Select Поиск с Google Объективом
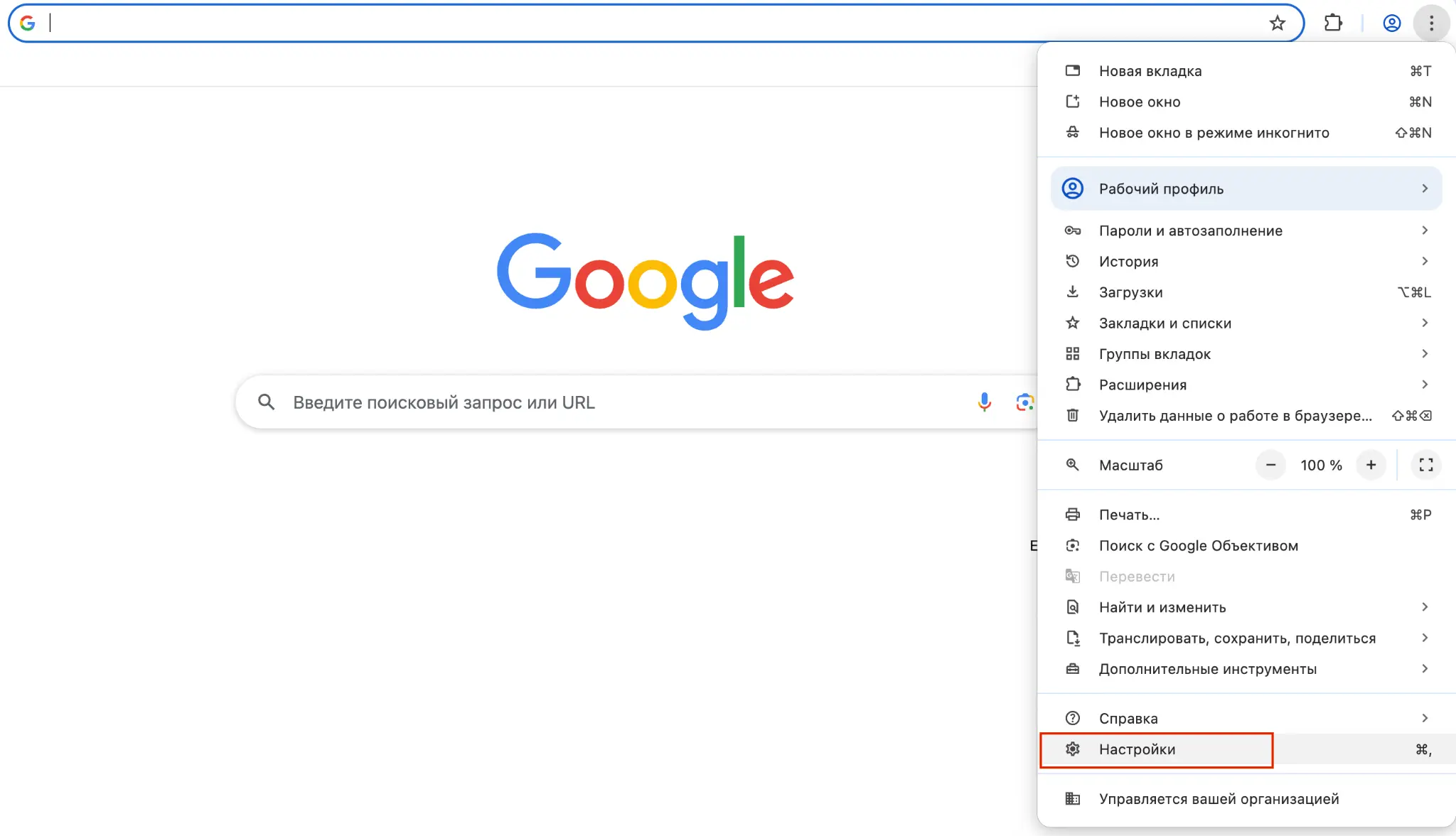1456x836 pixels. (x=1246, y=545)
